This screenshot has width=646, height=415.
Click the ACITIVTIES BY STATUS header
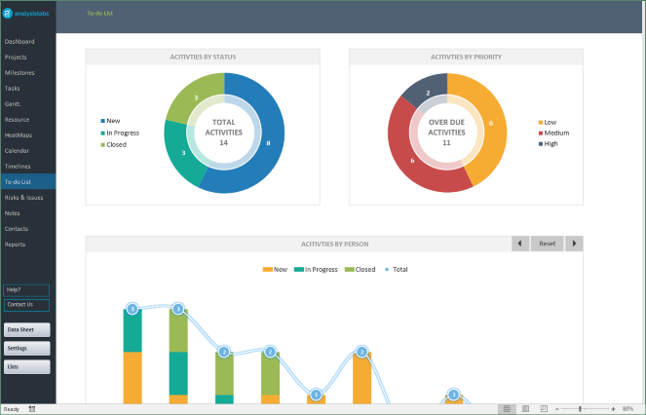click(x=203, y=57)
